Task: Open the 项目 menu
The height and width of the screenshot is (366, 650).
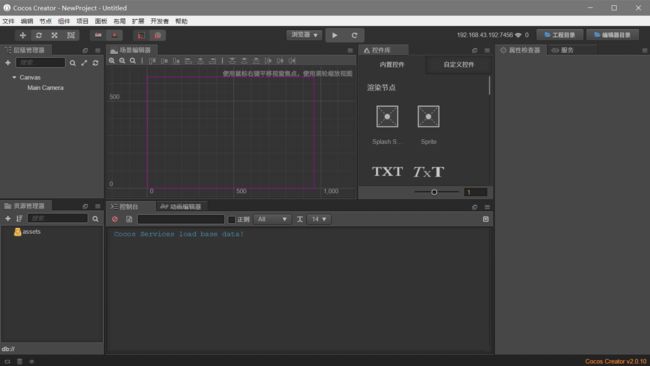Action: pyautogui.click(x=82, y=21)
